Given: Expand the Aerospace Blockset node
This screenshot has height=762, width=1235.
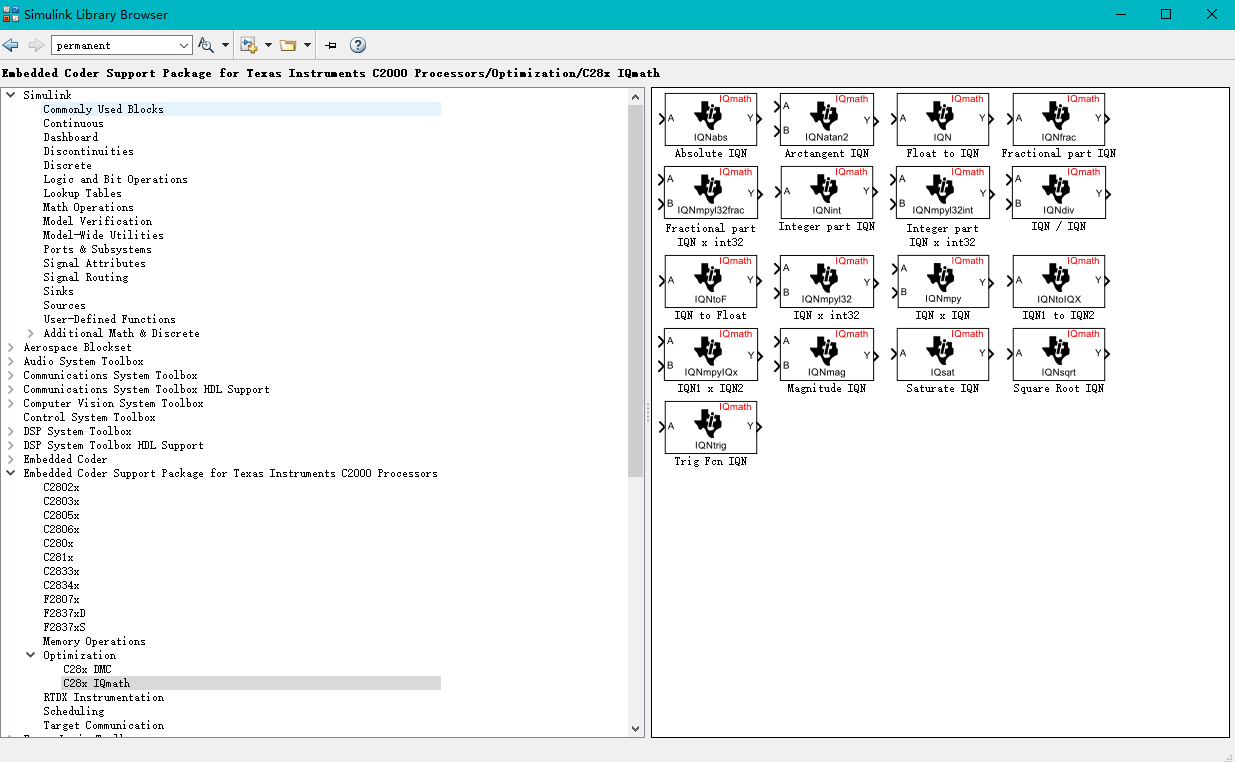Looking at the screenshot, I should 11,347.
